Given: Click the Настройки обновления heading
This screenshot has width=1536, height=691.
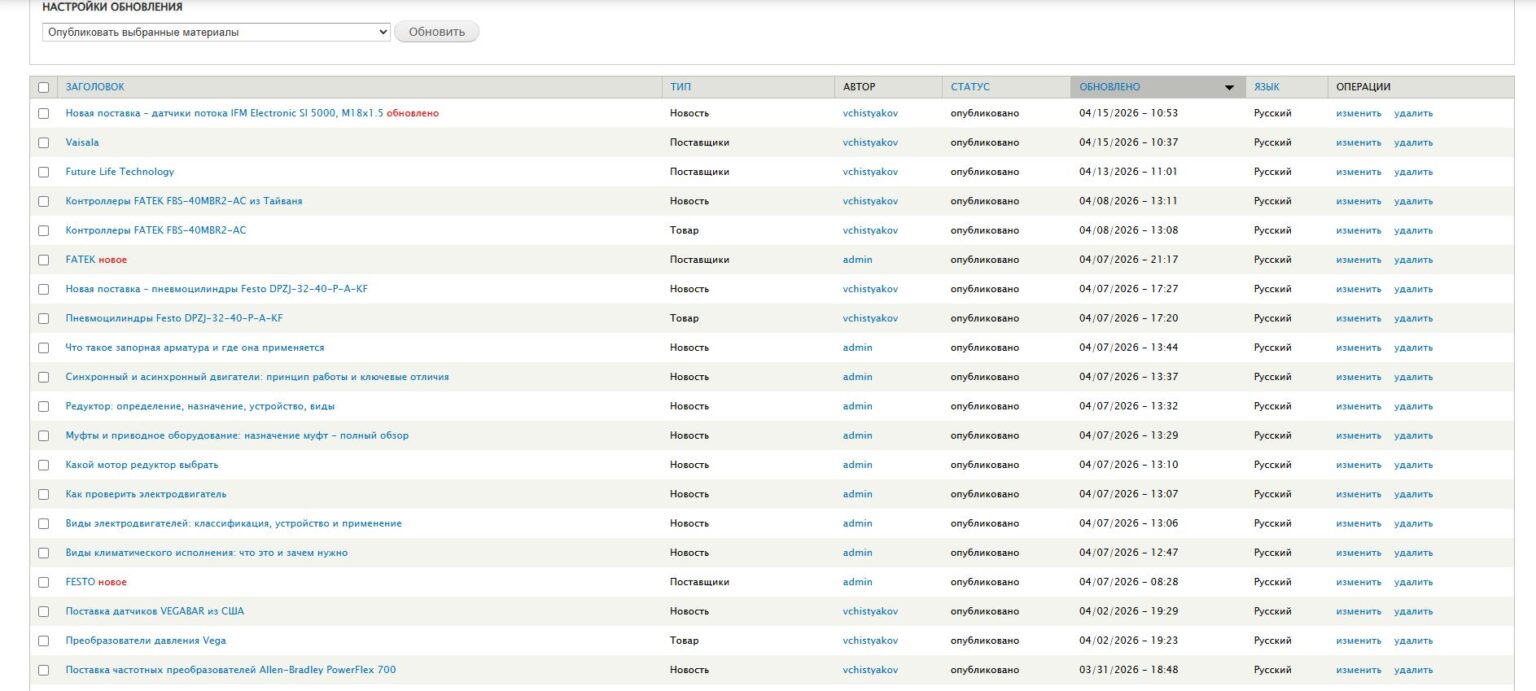Looking at the screenshot, I should 112,7.
